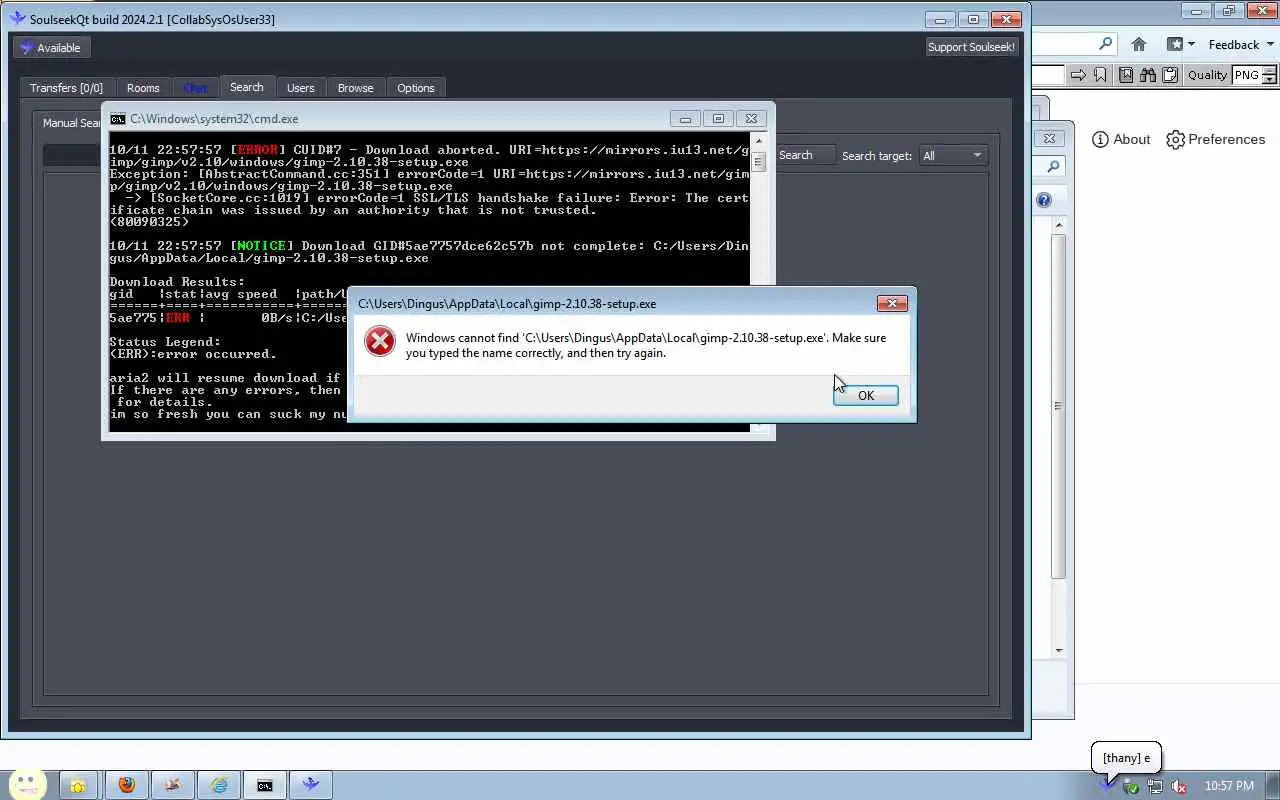Click the right arrow go icon
Viewport: 1280px width, 800px height.
1078,75
